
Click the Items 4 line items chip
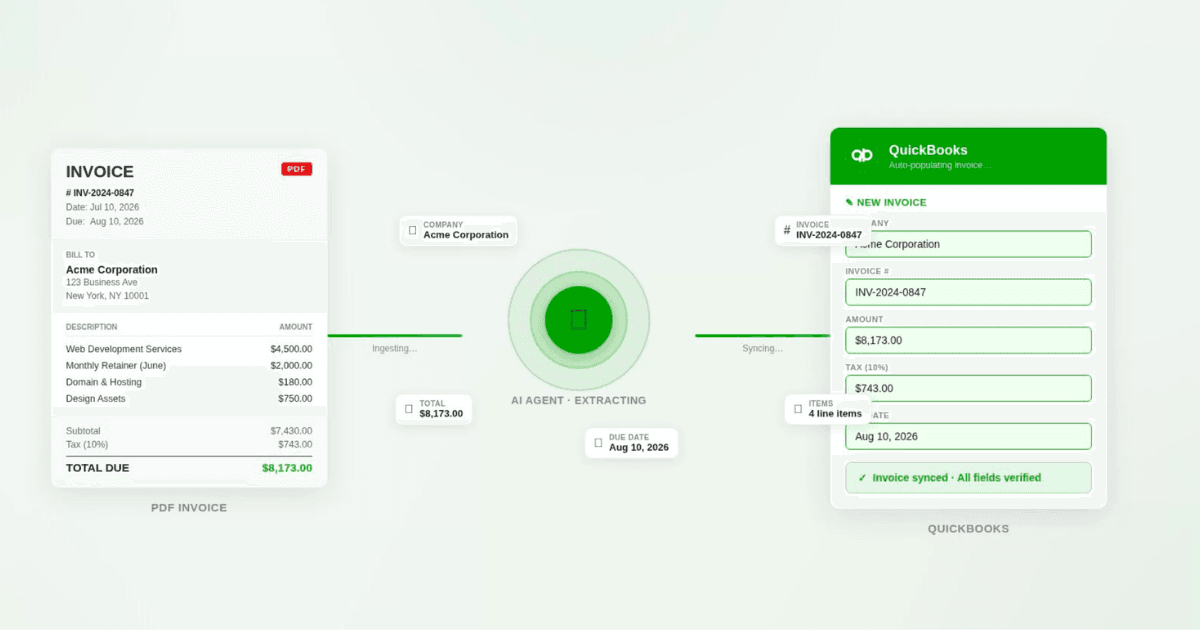pos(827,408)
